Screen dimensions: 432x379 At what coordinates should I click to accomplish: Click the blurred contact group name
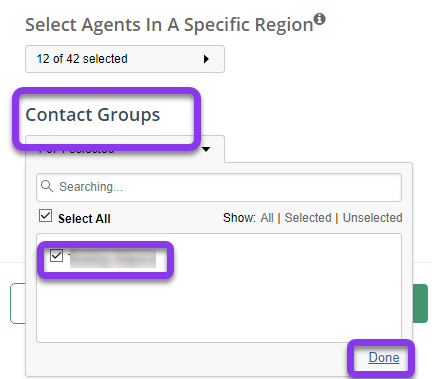click(112, 258)
